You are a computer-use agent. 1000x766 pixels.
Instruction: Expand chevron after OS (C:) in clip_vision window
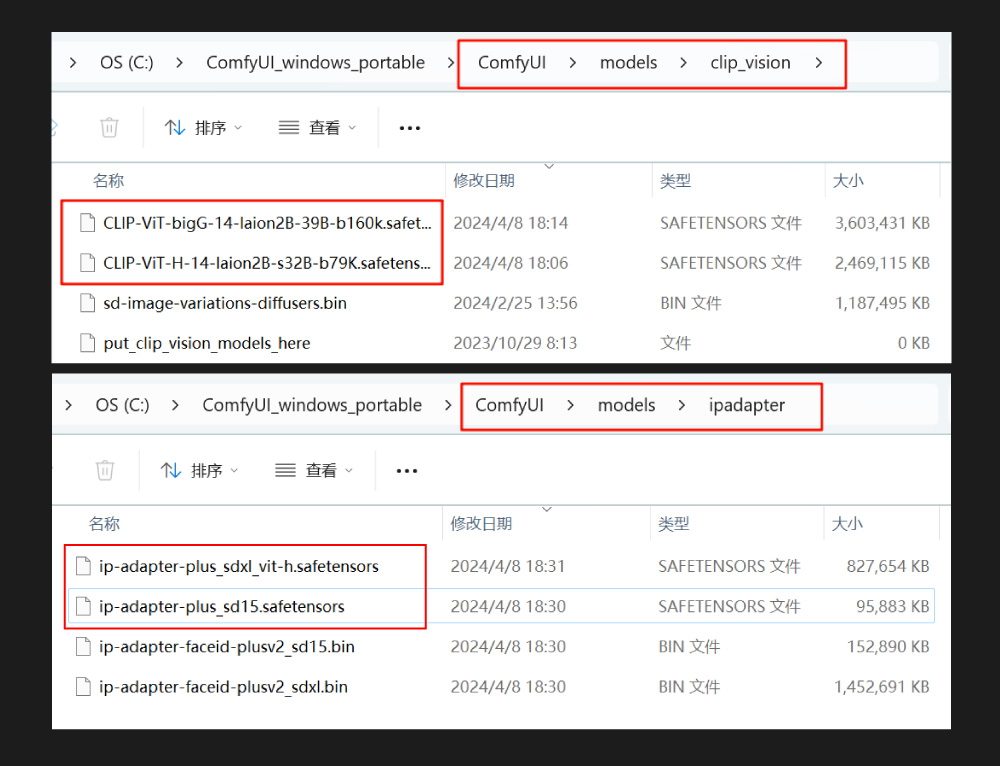click(x=180, y=63)
